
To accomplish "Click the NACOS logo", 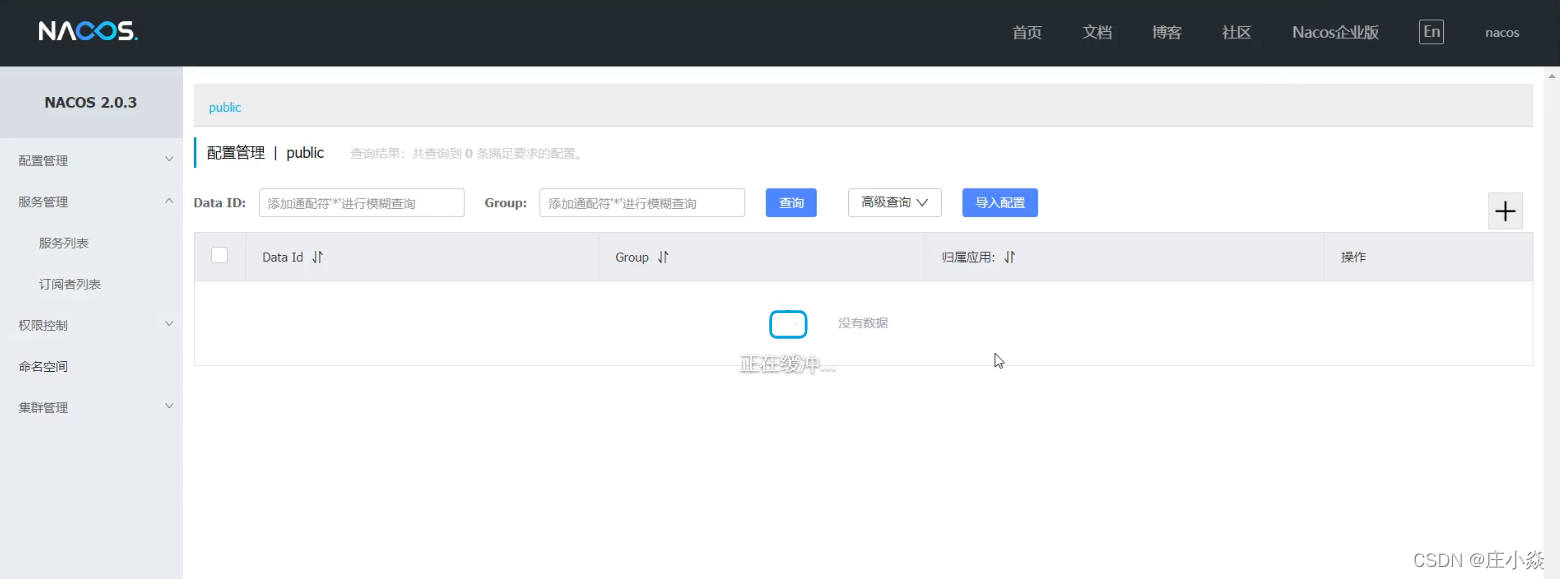I will (88, 31).
